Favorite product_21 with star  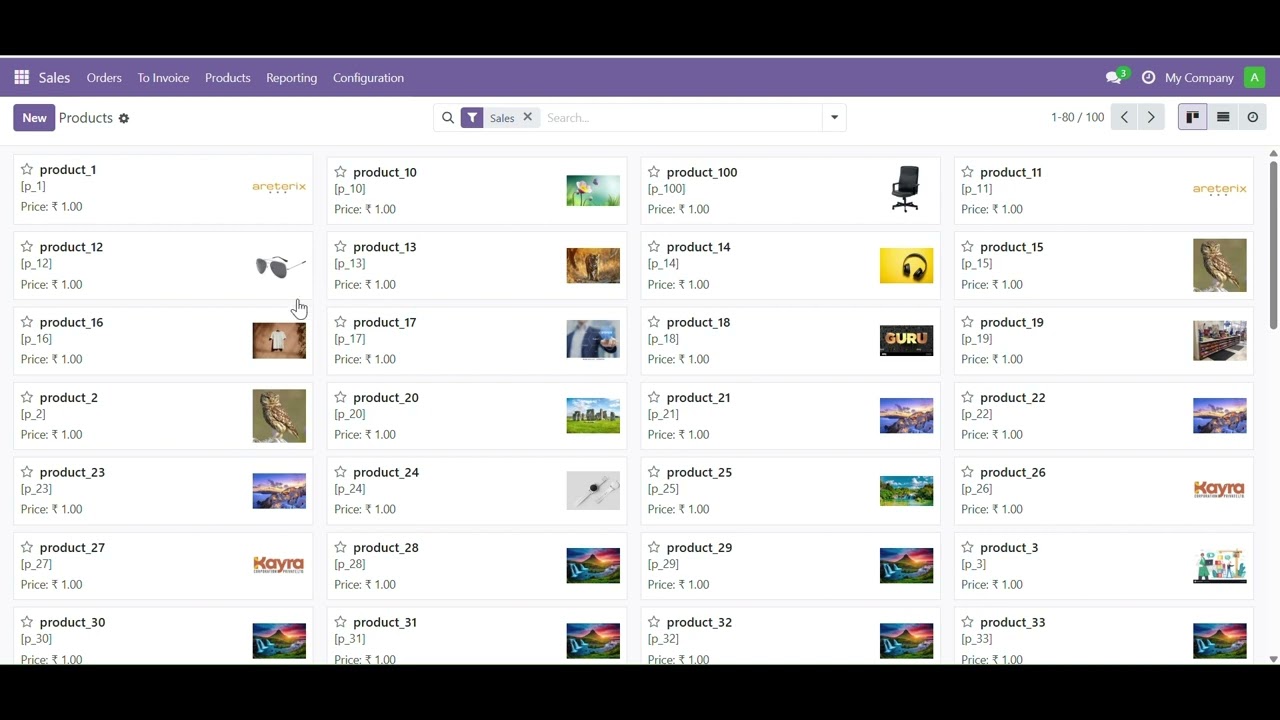(x=654, y=397)
